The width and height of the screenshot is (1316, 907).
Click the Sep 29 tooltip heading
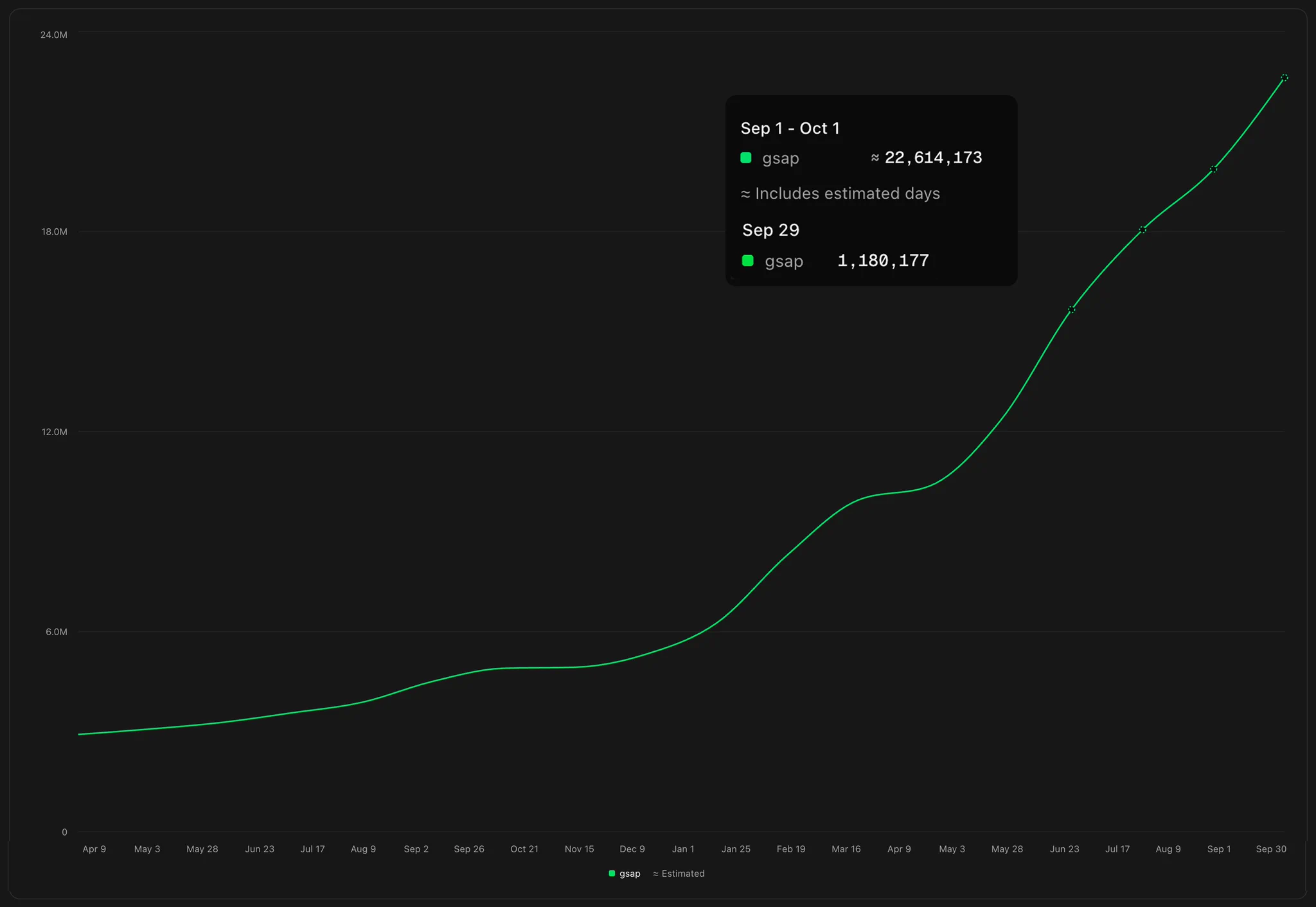770,230
